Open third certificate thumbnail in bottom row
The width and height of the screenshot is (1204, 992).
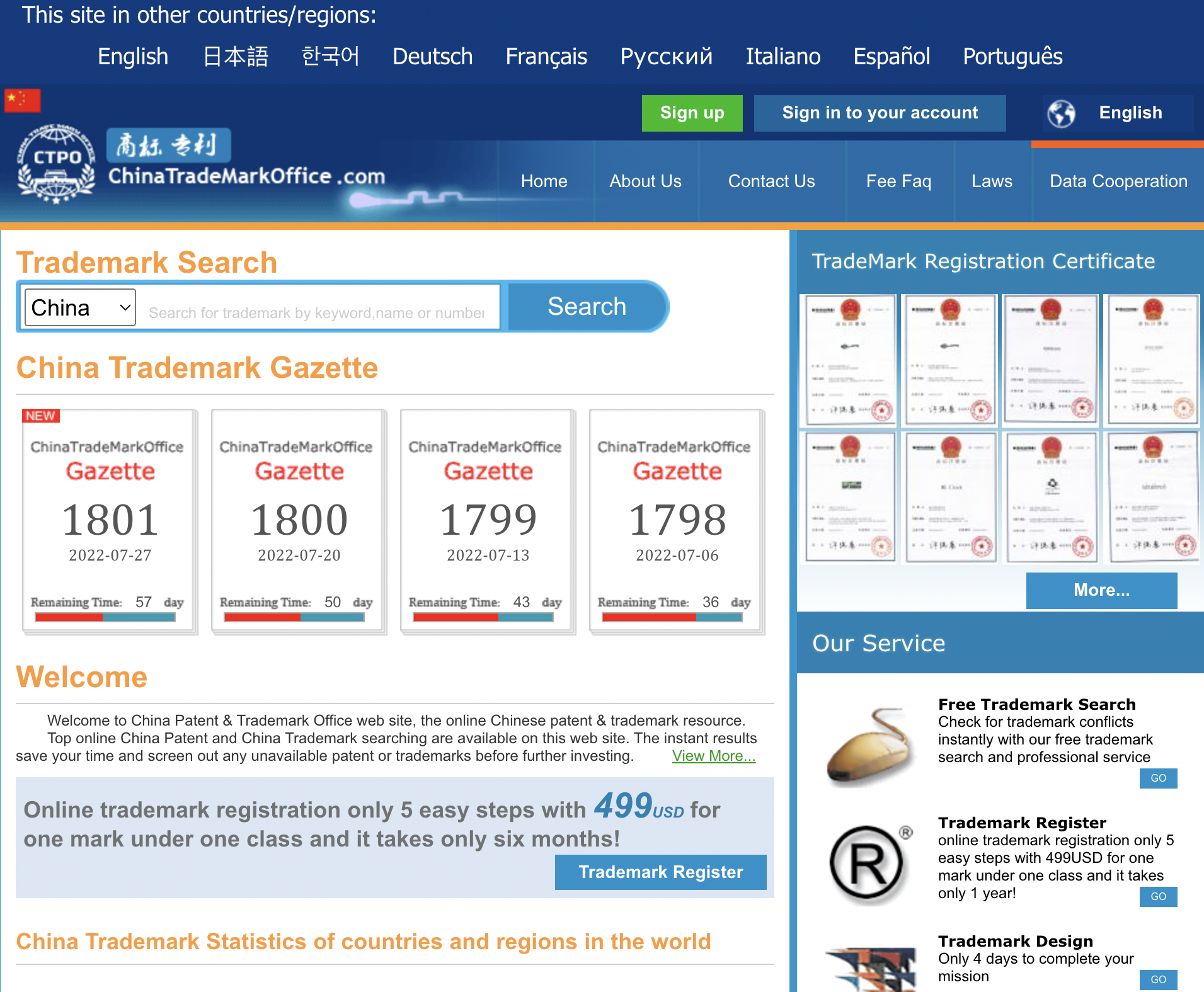point(1050,498)
